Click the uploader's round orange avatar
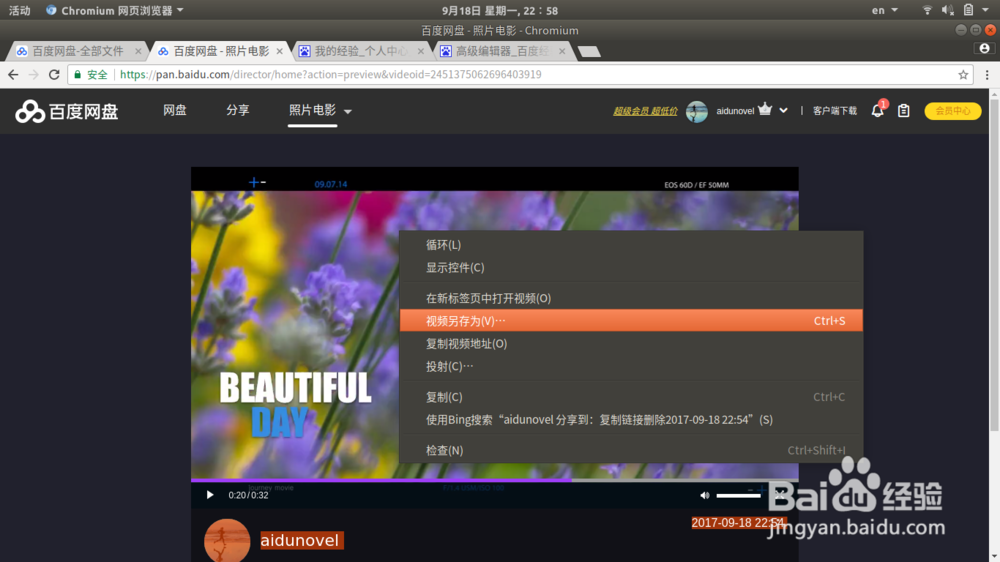Image resolution: width=1000 pixels, height=562 pixels. tap(227, 541)
